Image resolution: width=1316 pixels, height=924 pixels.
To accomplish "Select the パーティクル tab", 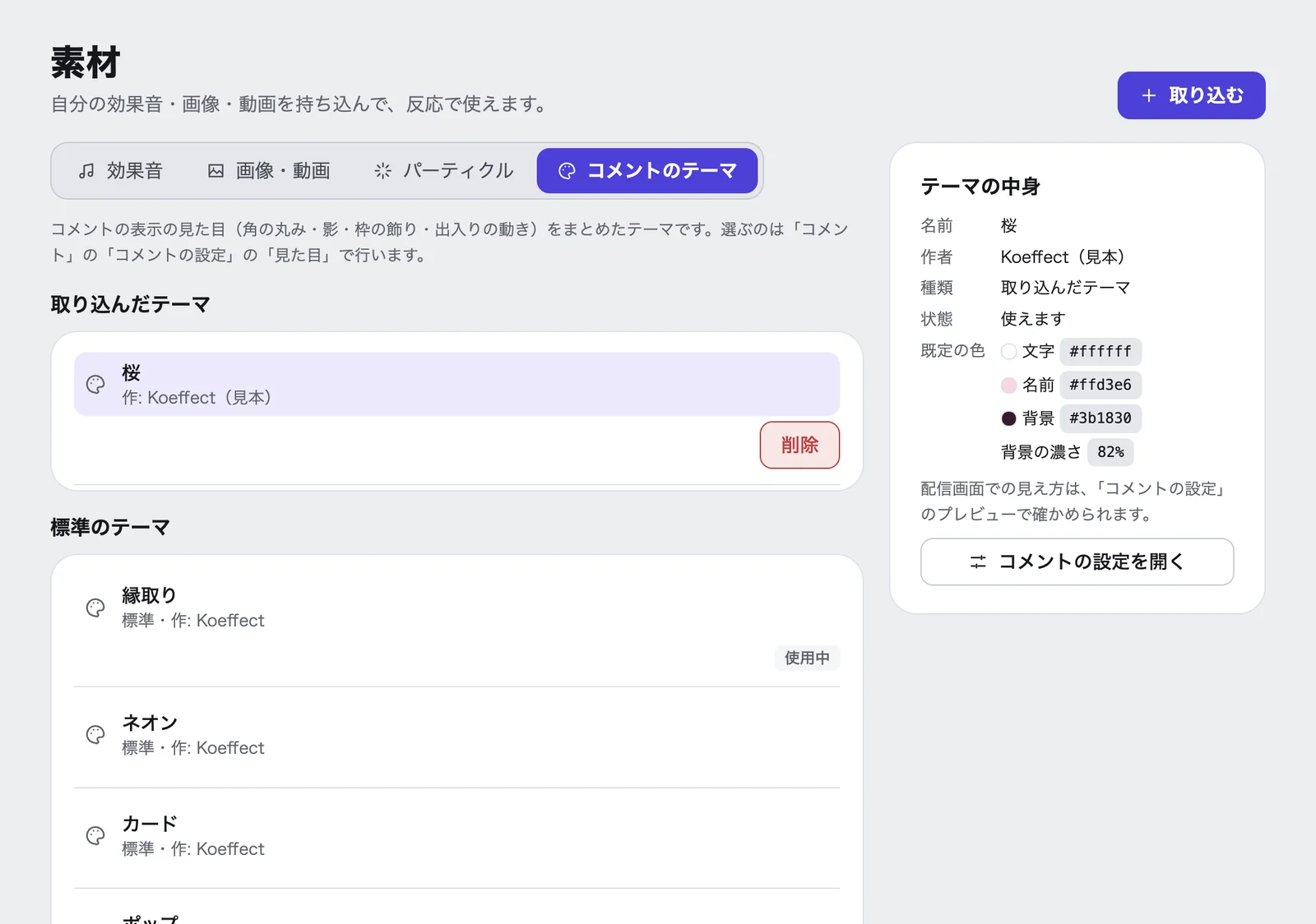I will (x=444, y=171).
